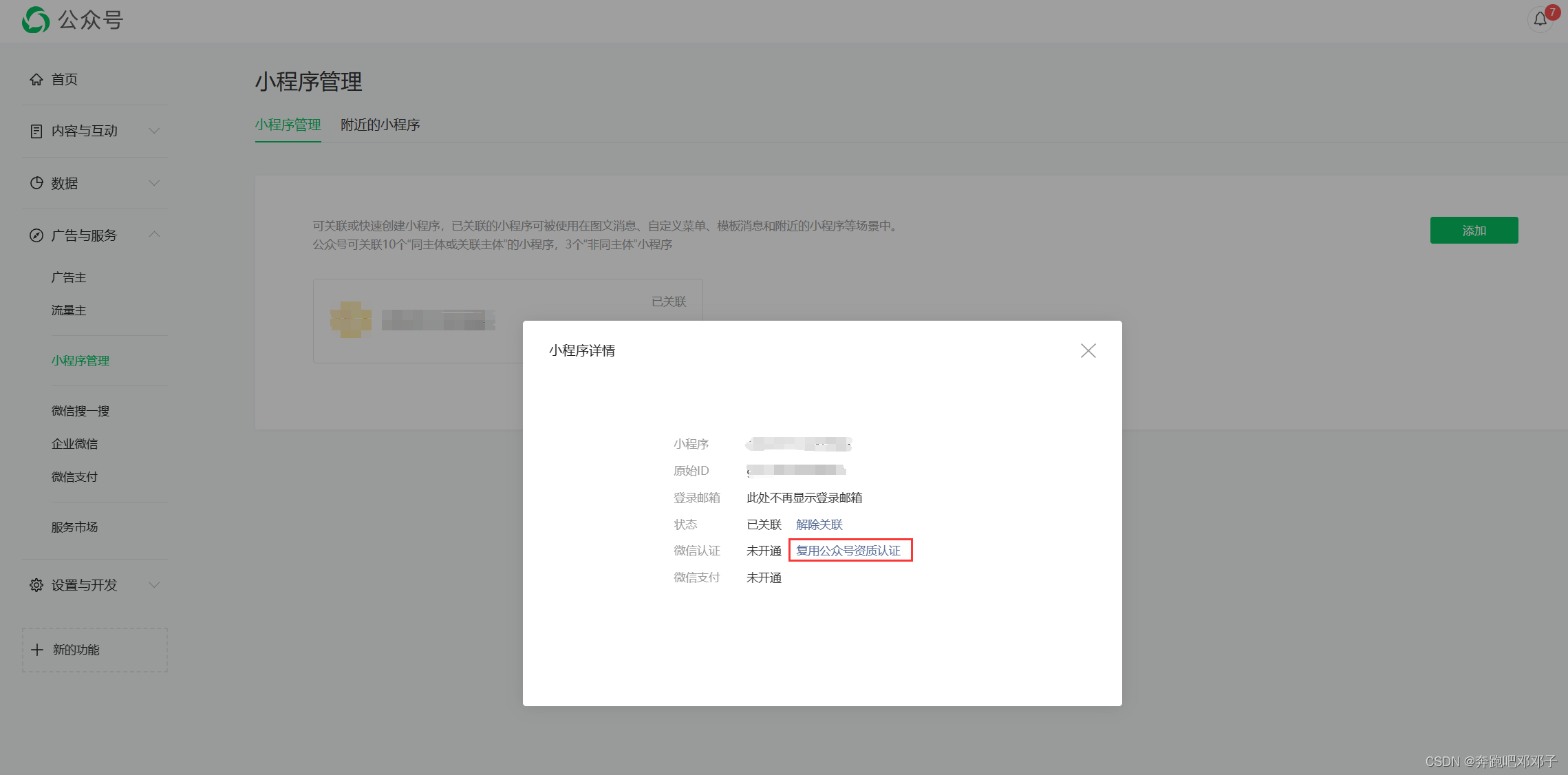Switch to the 附近的小程序 tab

(x=380, y=125)
